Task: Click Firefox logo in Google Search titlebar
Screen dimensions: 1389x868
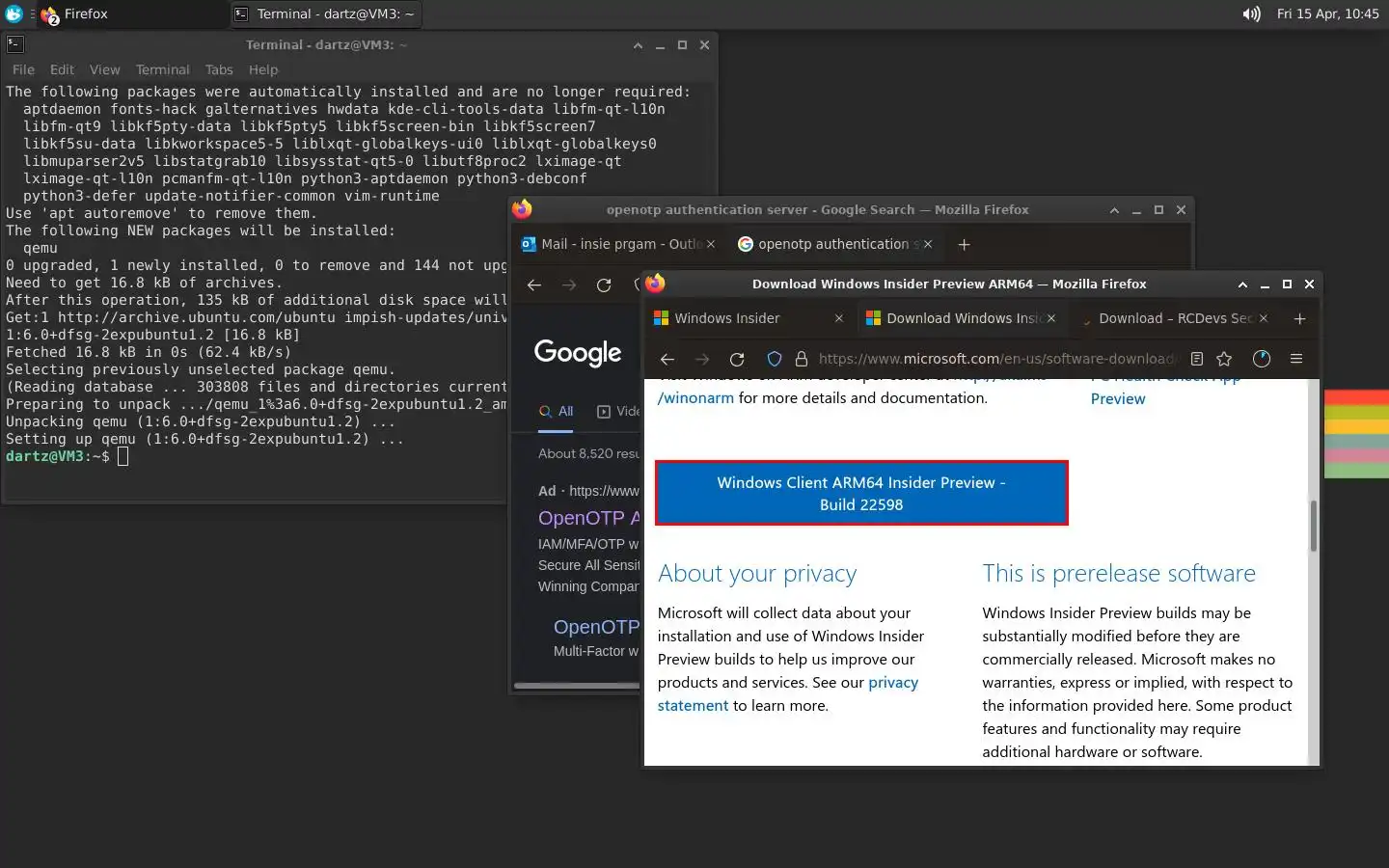Action: (522, 209)
